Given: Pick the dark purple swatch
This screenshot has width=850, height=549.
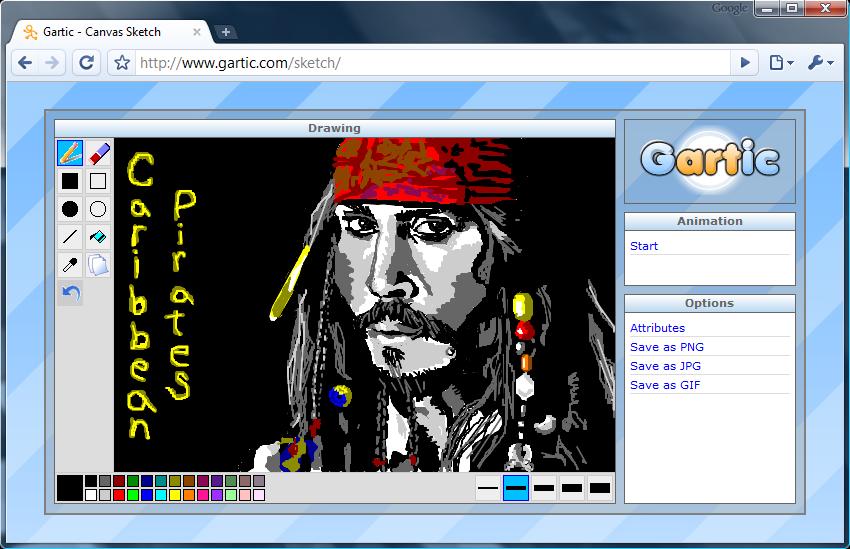Looking at the screenshot, I should [x=217, y=481].
